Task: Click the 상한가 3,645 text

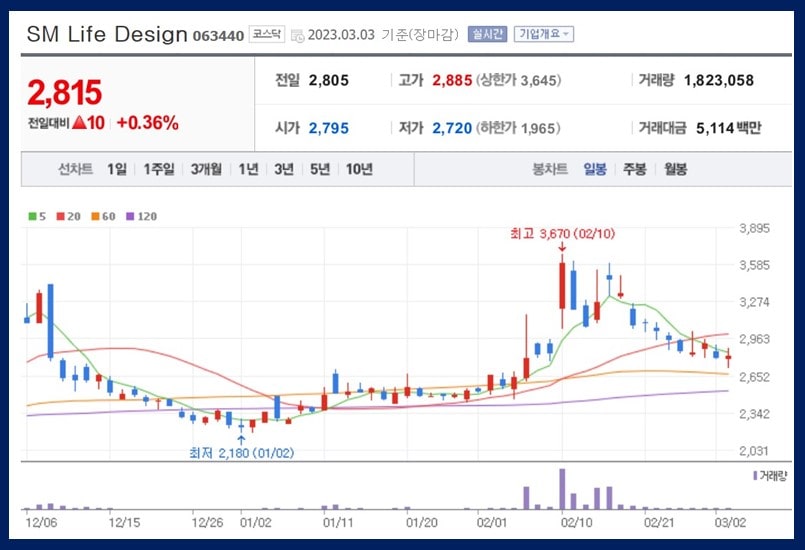Action: [x=519, y=81]
